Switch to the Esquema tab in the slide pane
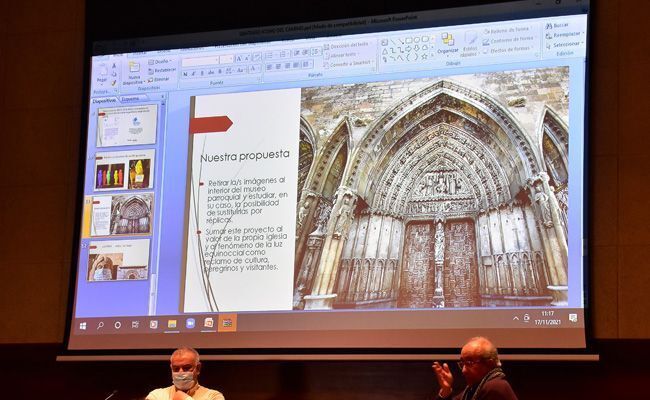This screenshot has height=400, width=650. click(131, 100)
